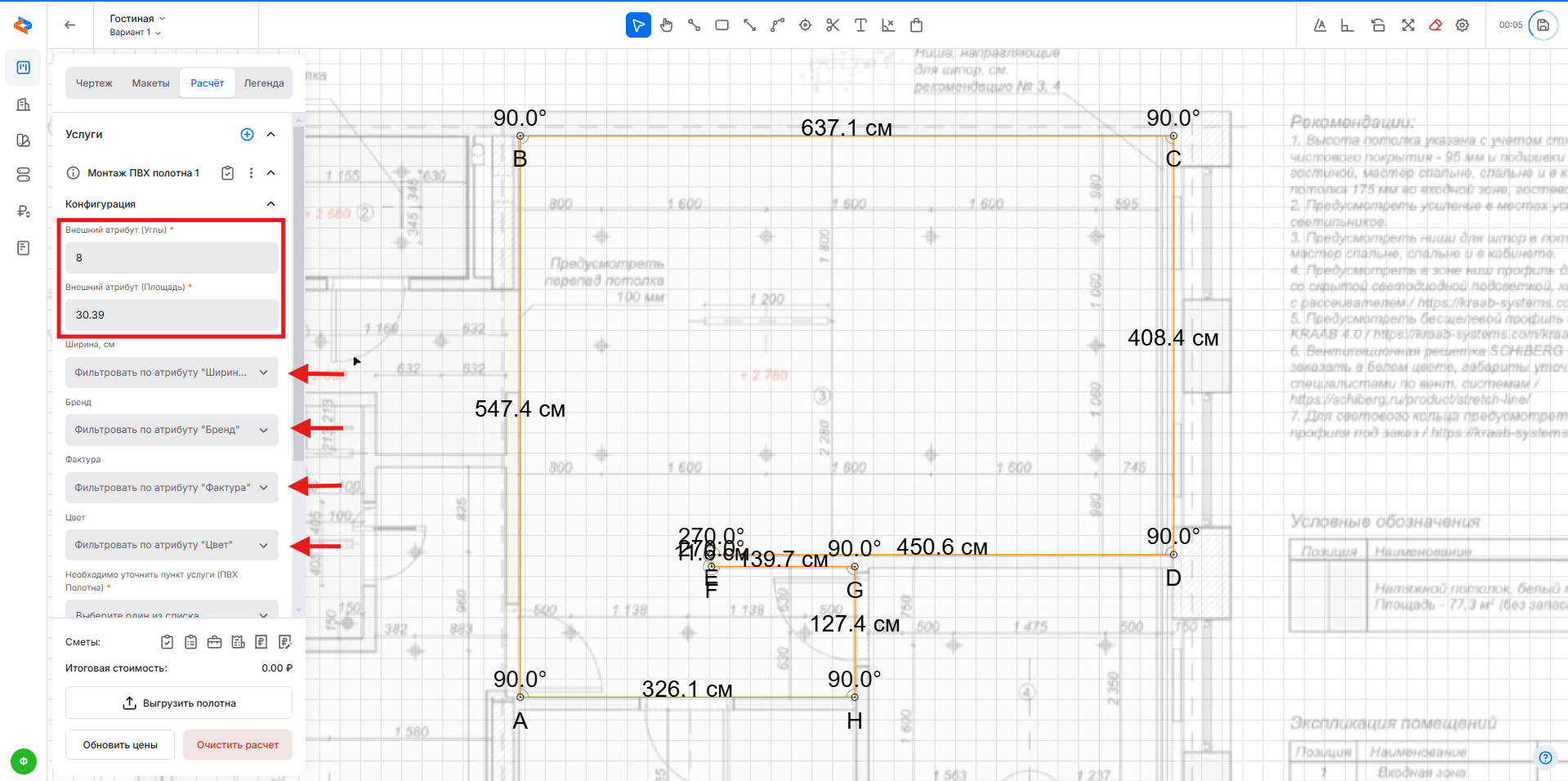Image resolution: width=1568 pixels, height=781 pixels.
Task: Switch to the Чертеж tab
Action: [94, 83]
